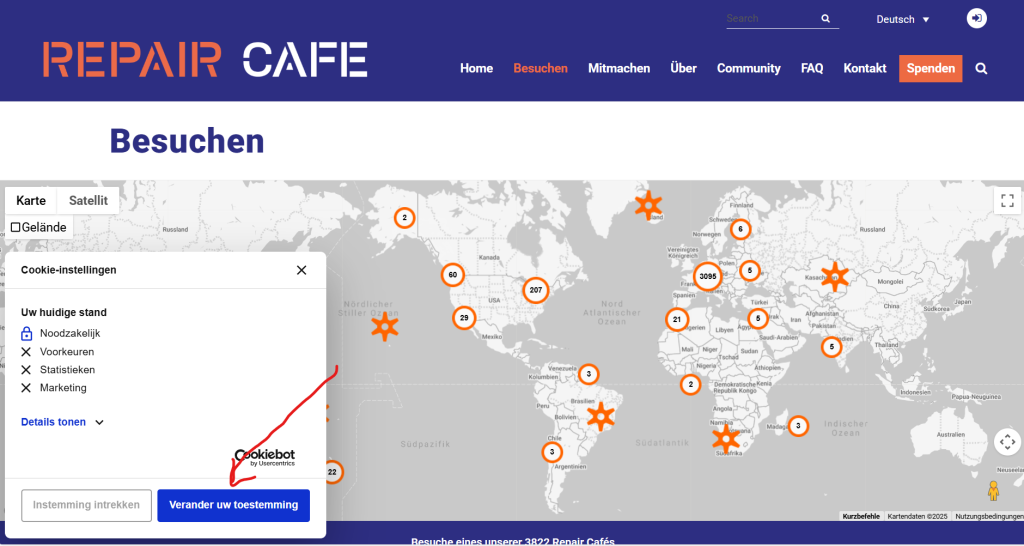
Task: Select the Karte map type
Action: 31,200
